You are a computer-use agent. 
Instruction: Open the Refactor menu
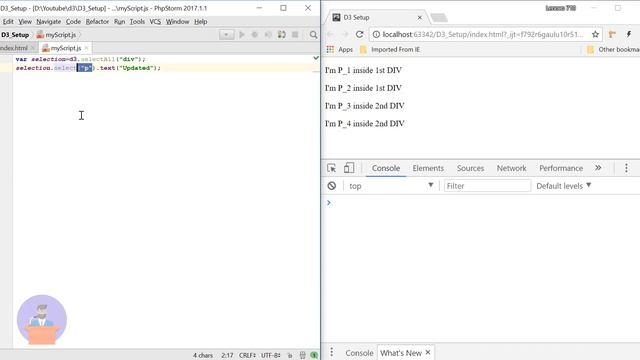pyautogui.click(x=97, y=22)
